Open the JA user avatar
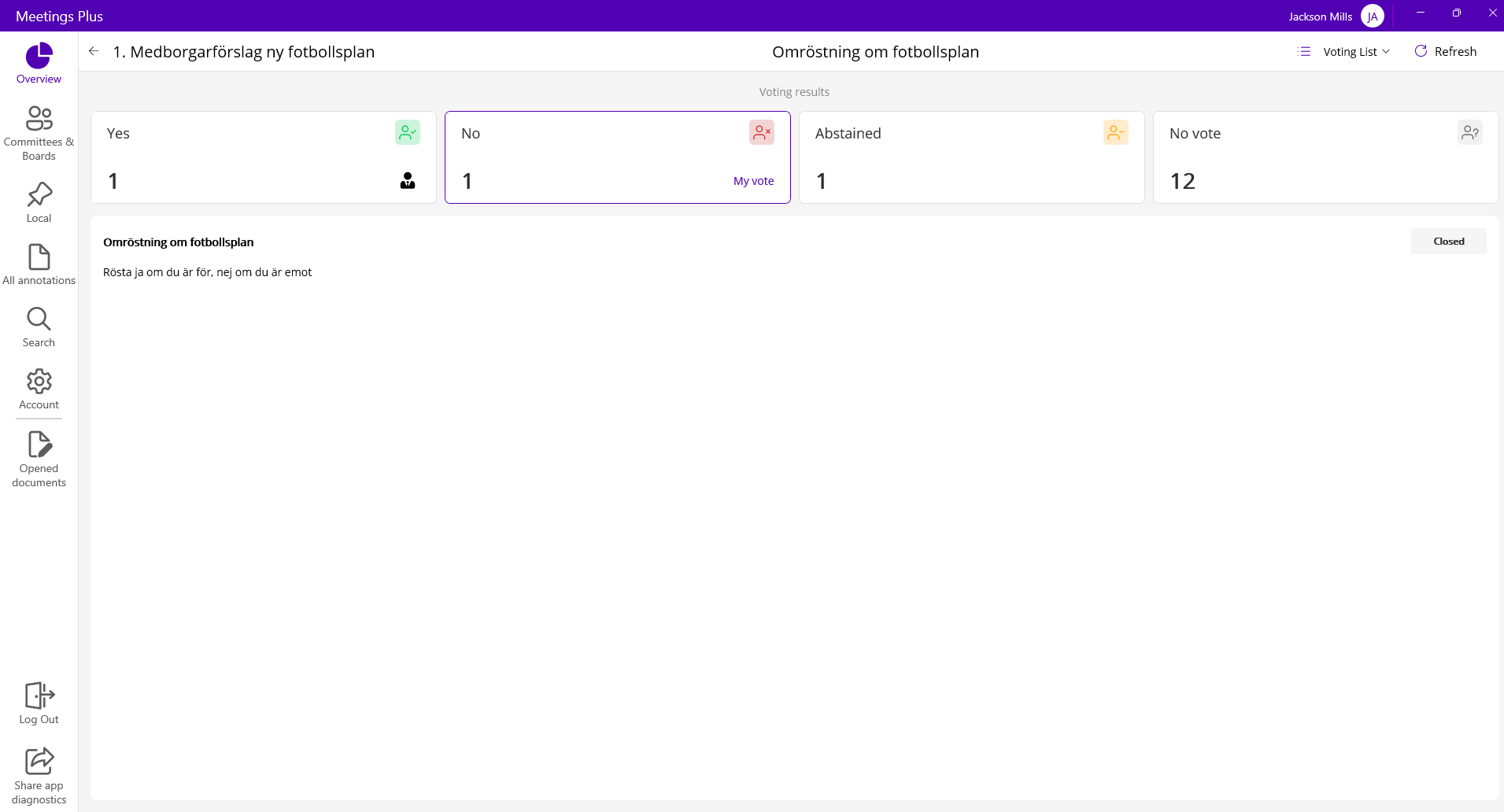 (x=1373, y=16)
